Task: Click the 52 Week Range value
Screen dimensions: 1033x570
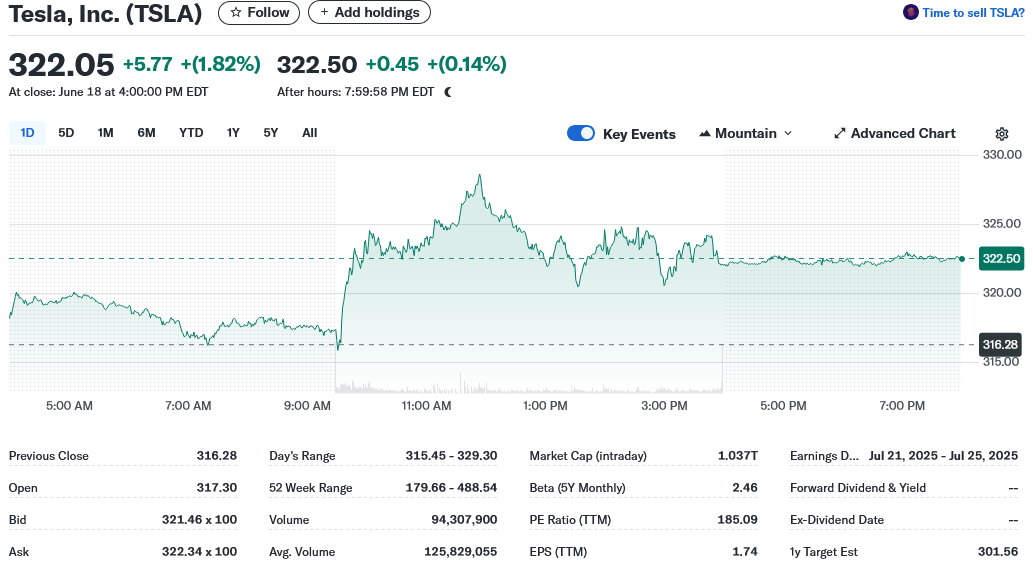Action: click(451, 488)
